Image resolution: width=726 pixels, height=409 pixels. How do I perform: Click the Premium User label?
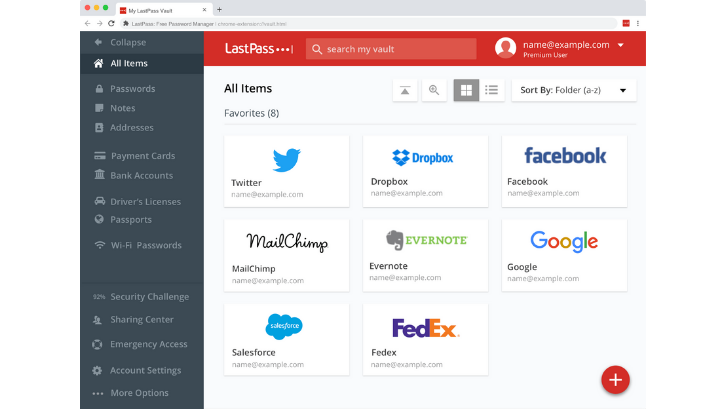point(545,55)
